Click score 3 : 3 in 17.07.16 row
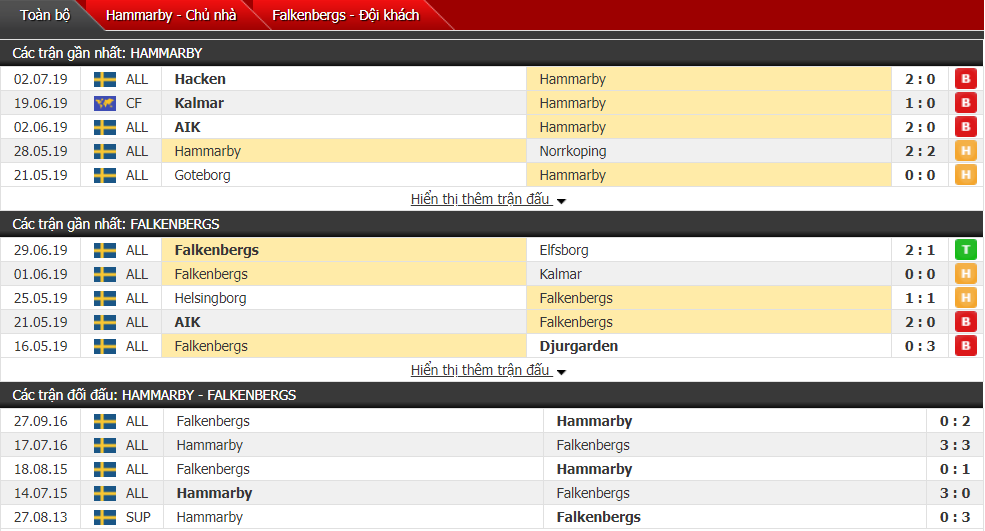 pyautogui.click(x=955, y=446)
